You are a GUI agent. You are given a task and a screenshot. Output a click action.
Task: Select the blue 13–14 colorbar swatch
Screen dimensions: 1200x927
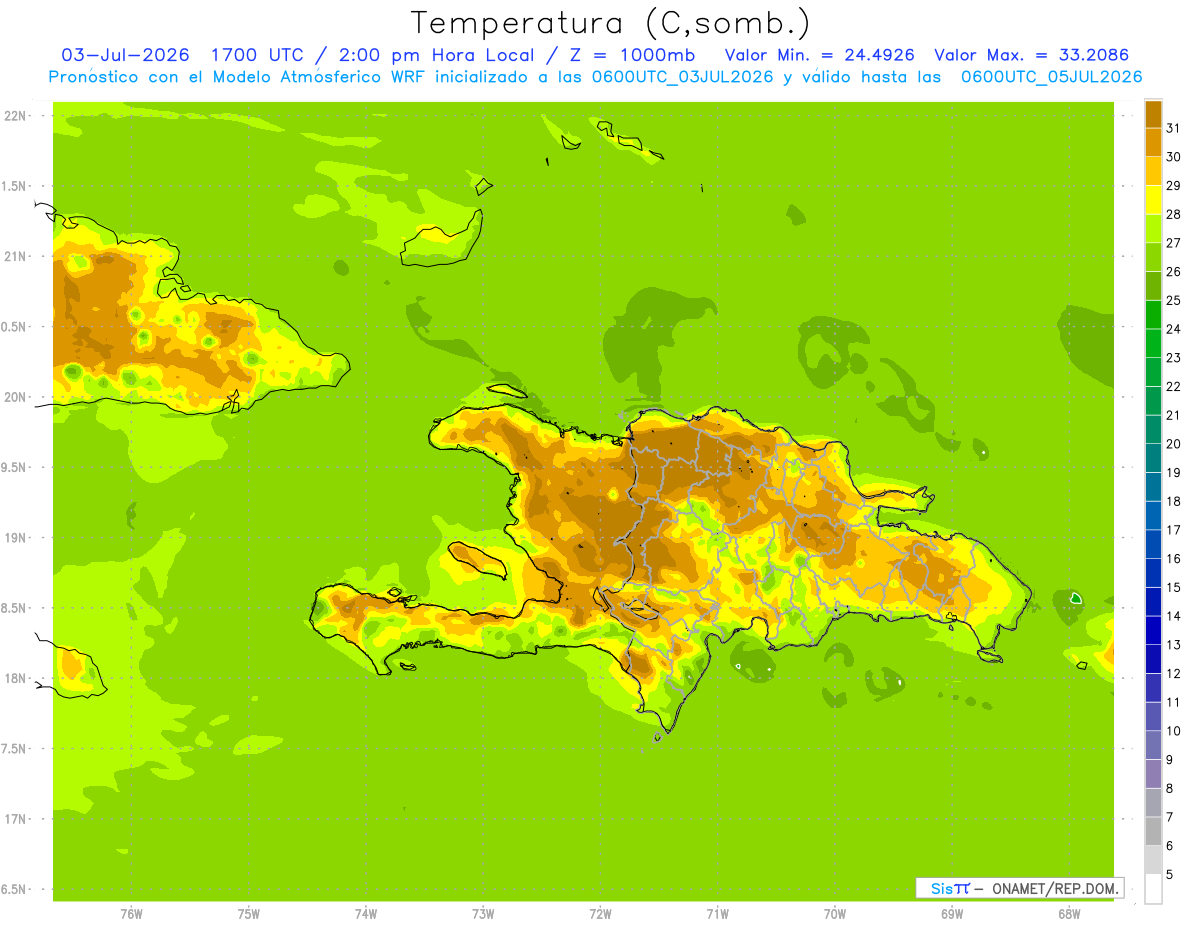[x=1153, y=630]
